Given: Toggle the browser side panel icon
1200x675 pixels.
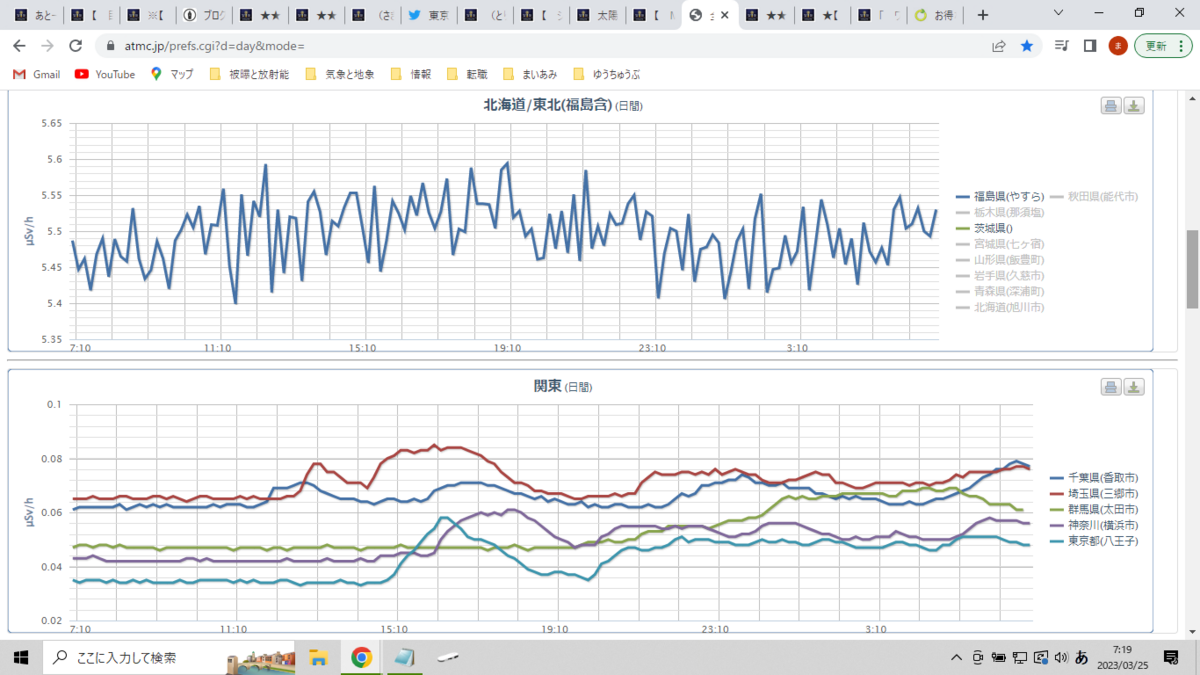Looking at the screenshot, I should pyautogui.click(x=1090, y=46).
